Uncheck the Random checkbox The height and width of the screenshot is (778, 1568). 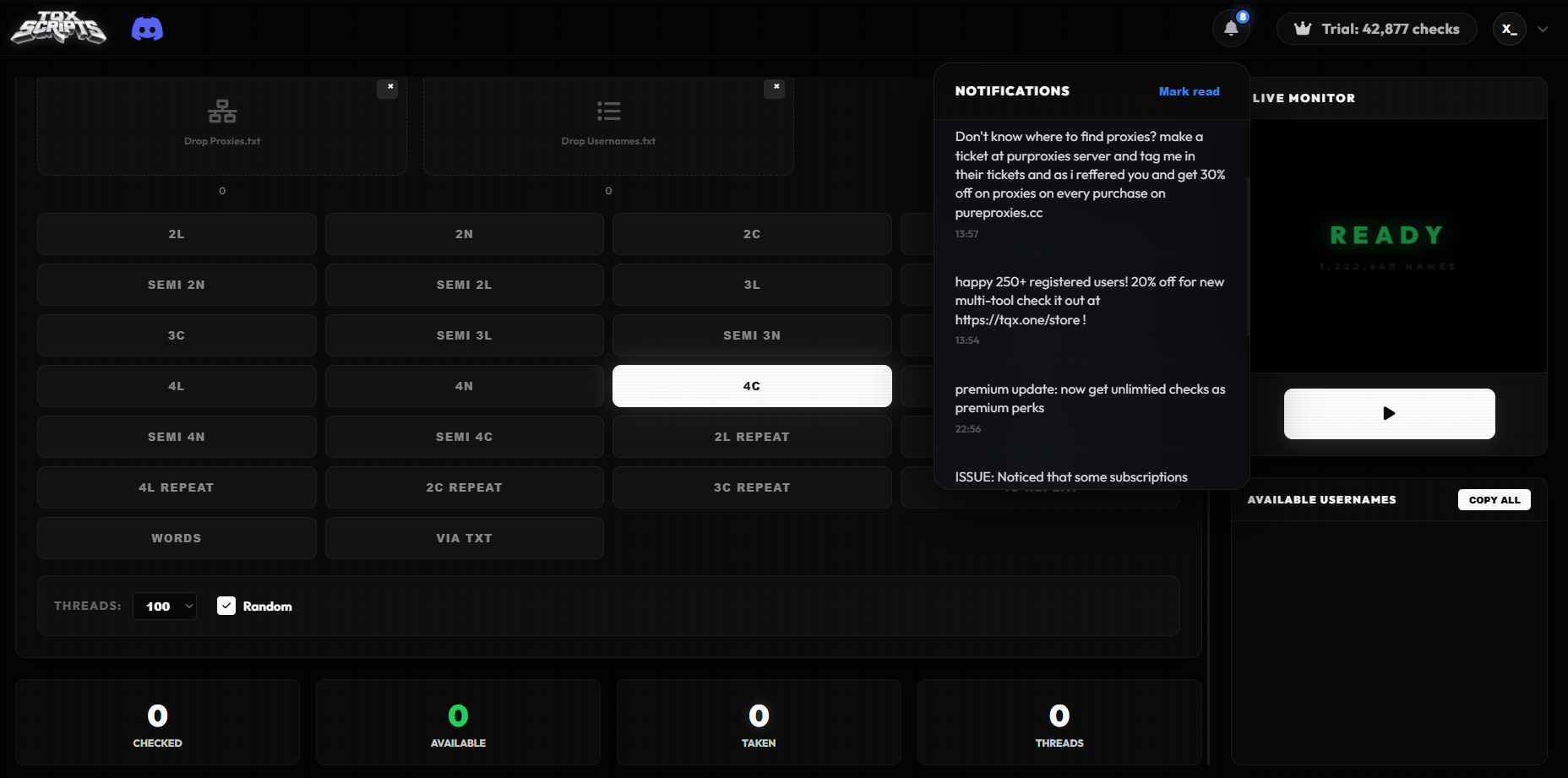tap(226, 606)
